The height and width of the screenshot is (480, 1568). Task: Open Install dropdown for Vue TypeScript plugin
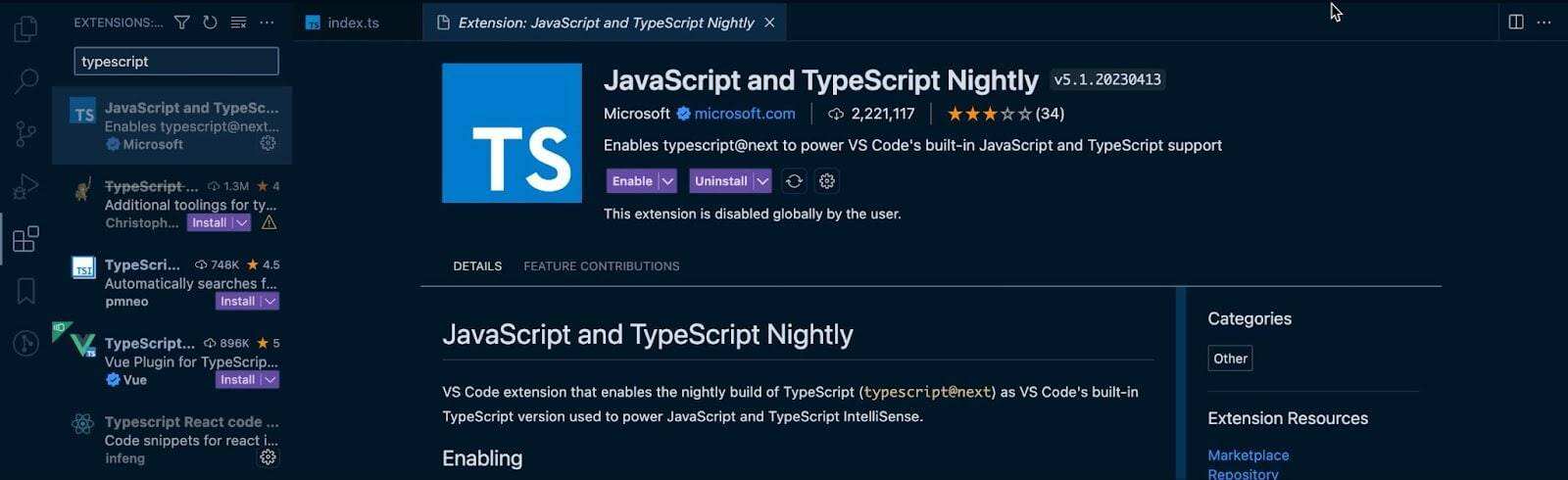point(270,380)
